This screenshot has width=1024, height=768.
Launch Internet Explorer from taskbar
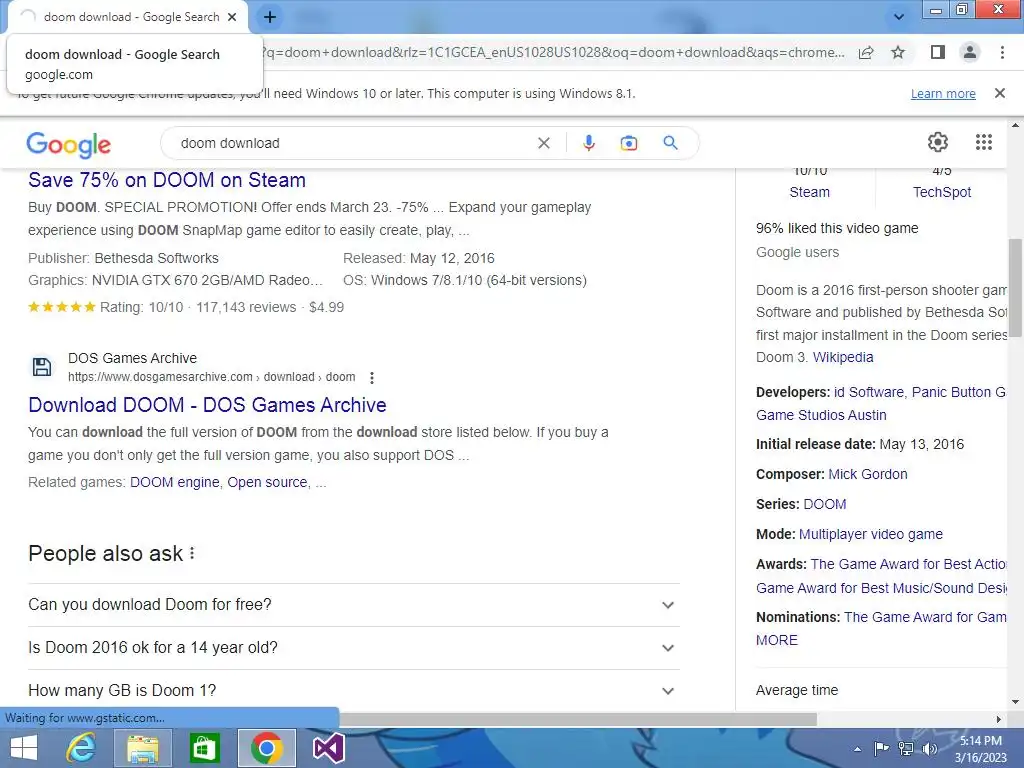[81, 748]
